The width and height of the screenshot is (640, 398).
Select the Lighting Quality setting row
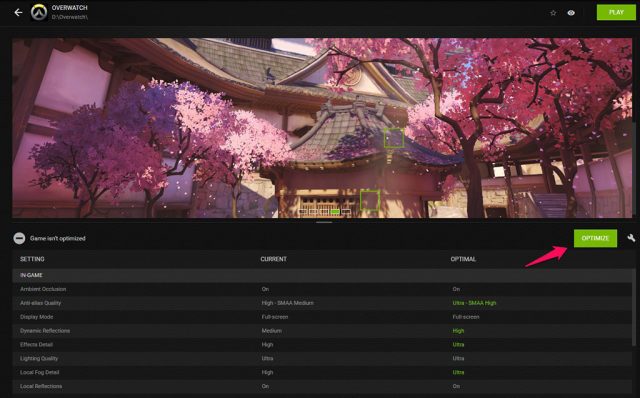[322, 358]
